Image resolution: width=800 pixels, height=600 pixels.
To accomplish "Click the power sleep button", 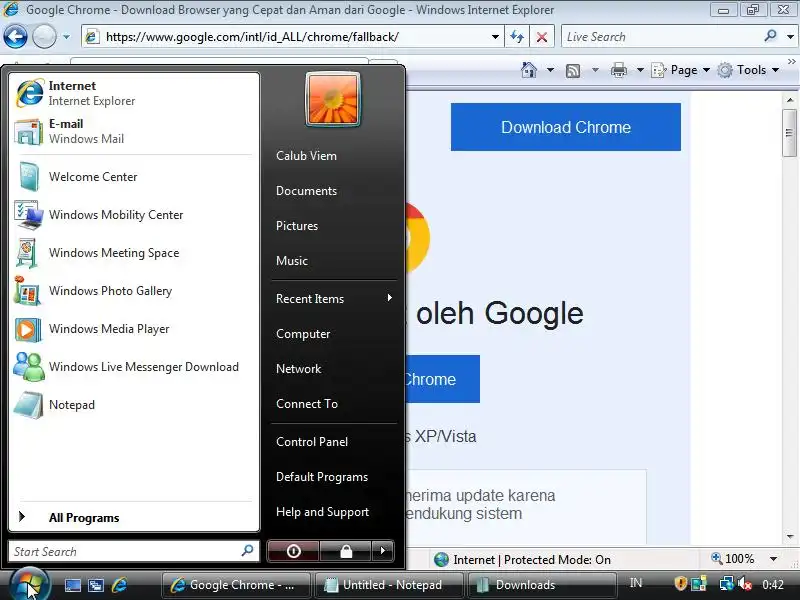I will (x=293, y=551).
